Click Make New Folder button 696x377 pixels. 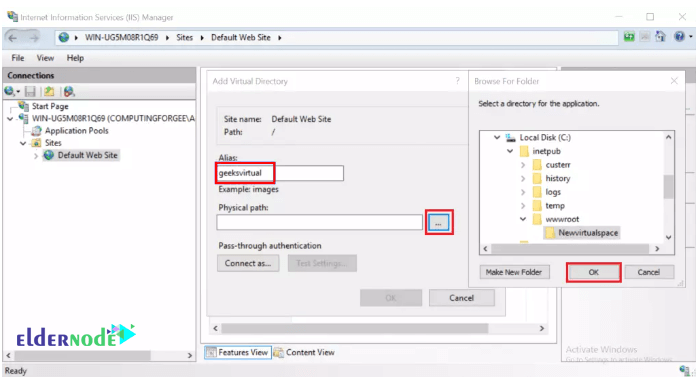(514, 272)
